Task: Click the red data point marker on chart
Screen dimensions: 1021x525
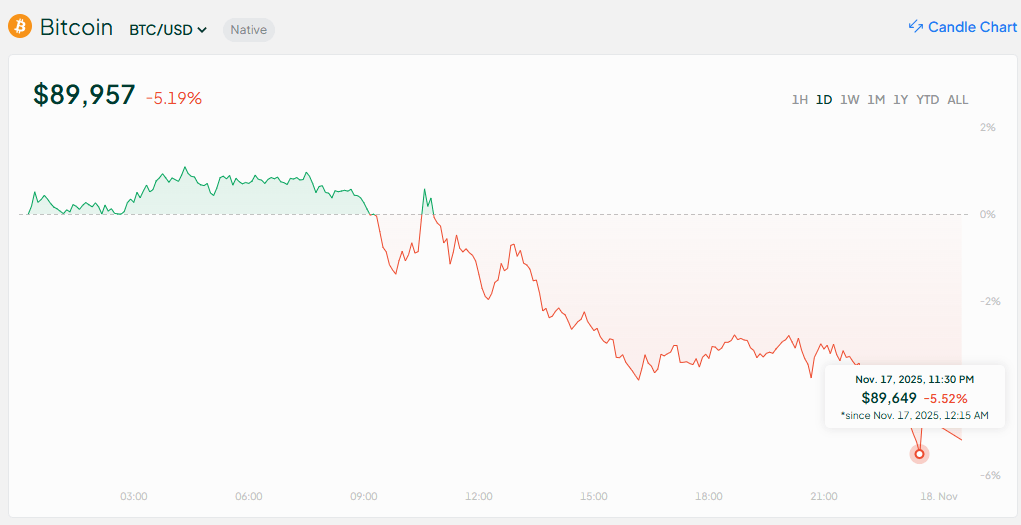Action: click(919, 453)
